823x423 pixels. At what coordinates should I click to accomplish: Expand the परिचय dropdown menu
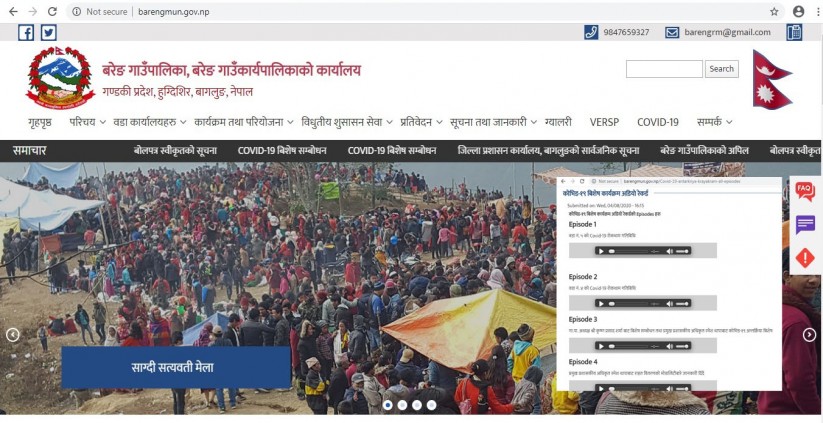(88, 122)
